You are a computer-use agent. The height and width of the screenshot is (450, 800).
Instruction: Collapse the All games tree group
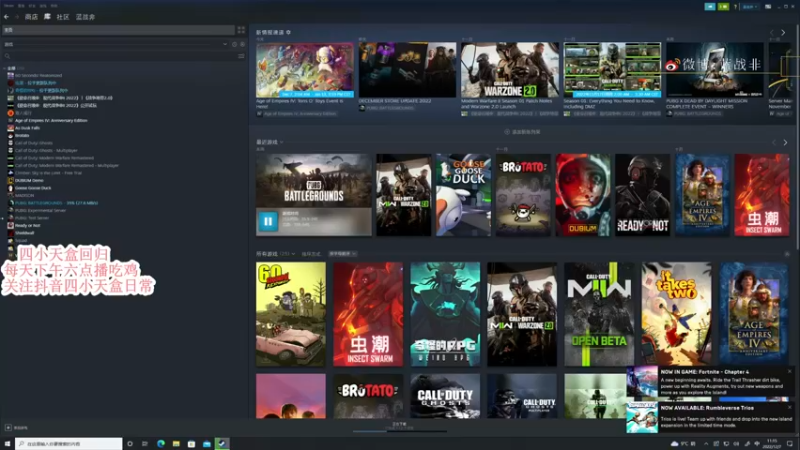click(x=5, y=68)
